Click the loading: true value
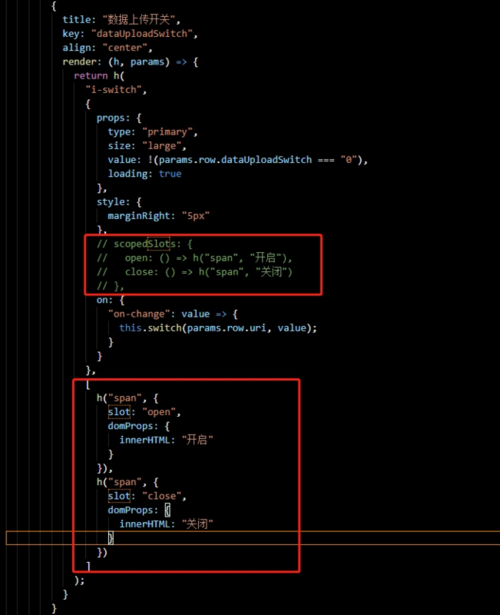This screenshot has height=615, width=500. click(170, 174)
